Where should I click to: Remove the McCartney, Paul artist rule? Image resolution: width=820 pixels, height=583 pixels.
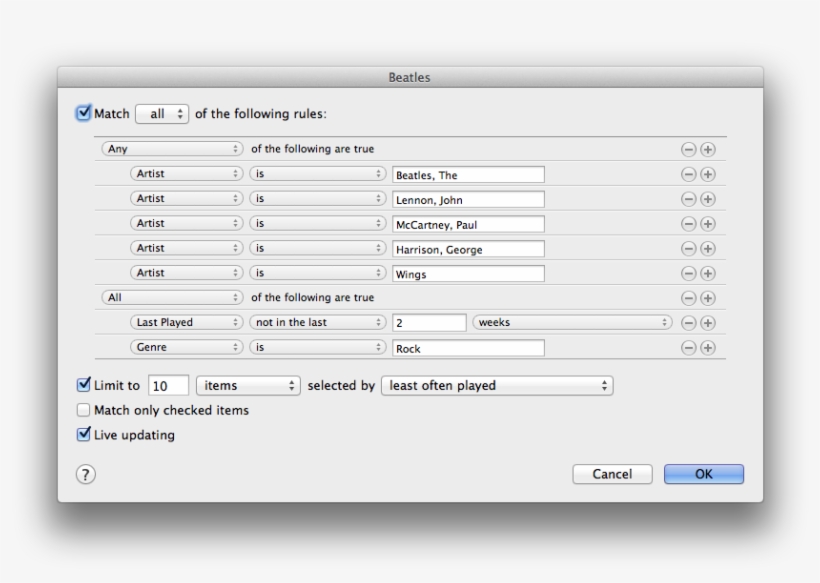click(689, 224)
